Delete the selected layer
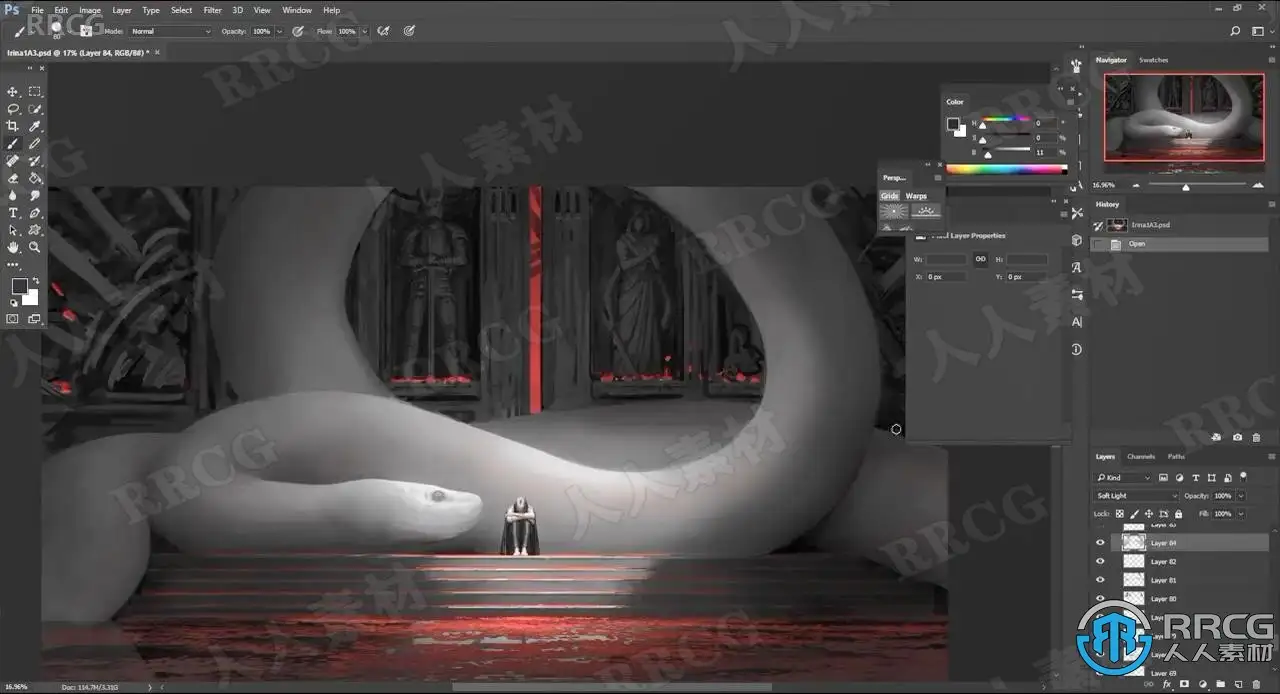1280x694 pixels. point(1257,686)
